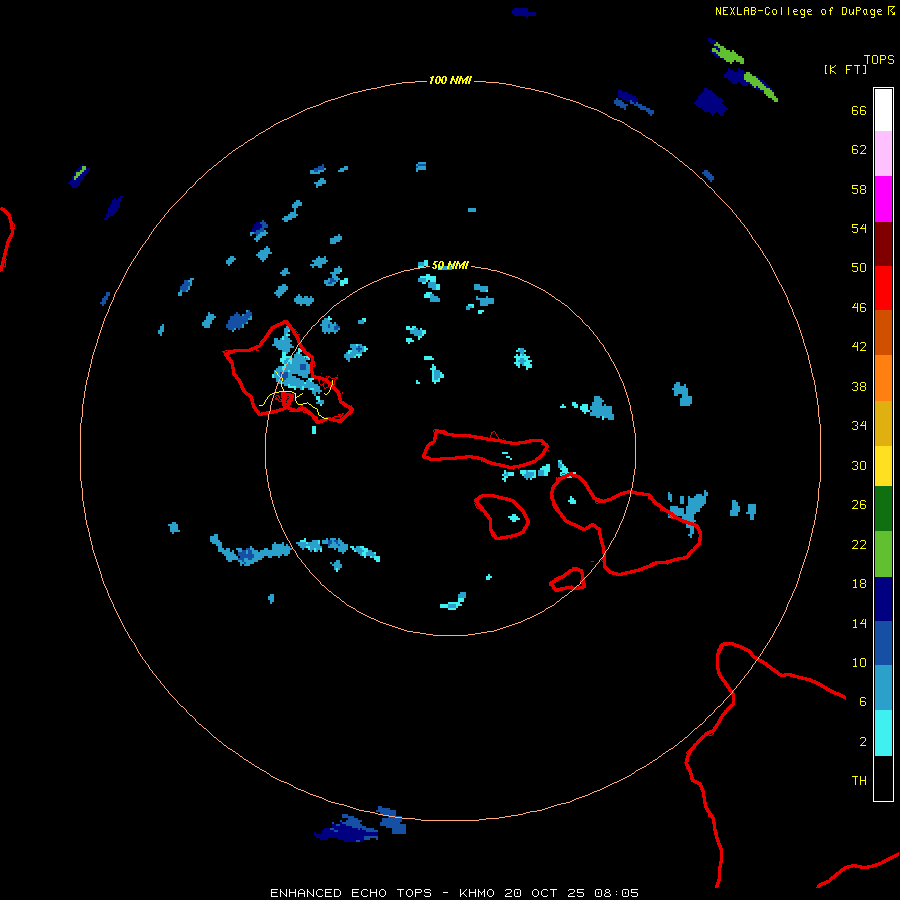
Task: Click the "NEXLAB-College of DuPage" text
Action: (798, 11)
